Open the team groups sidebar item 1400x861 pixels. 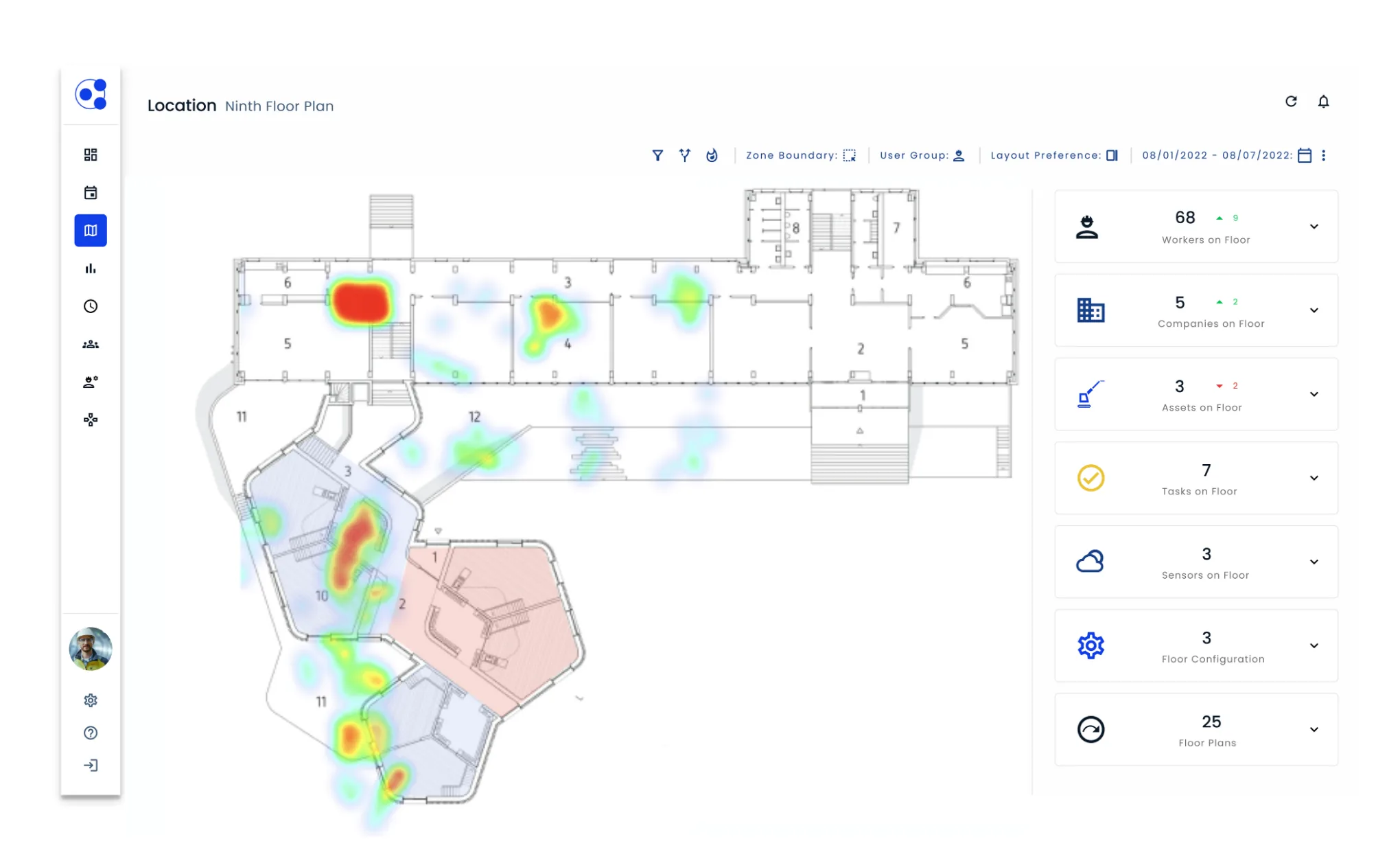click(x=91, y=345)
